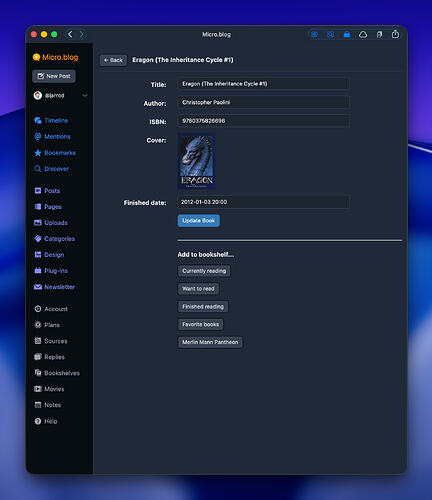
Task: Open Notes in the sidebar
Action: click(48, 405)
